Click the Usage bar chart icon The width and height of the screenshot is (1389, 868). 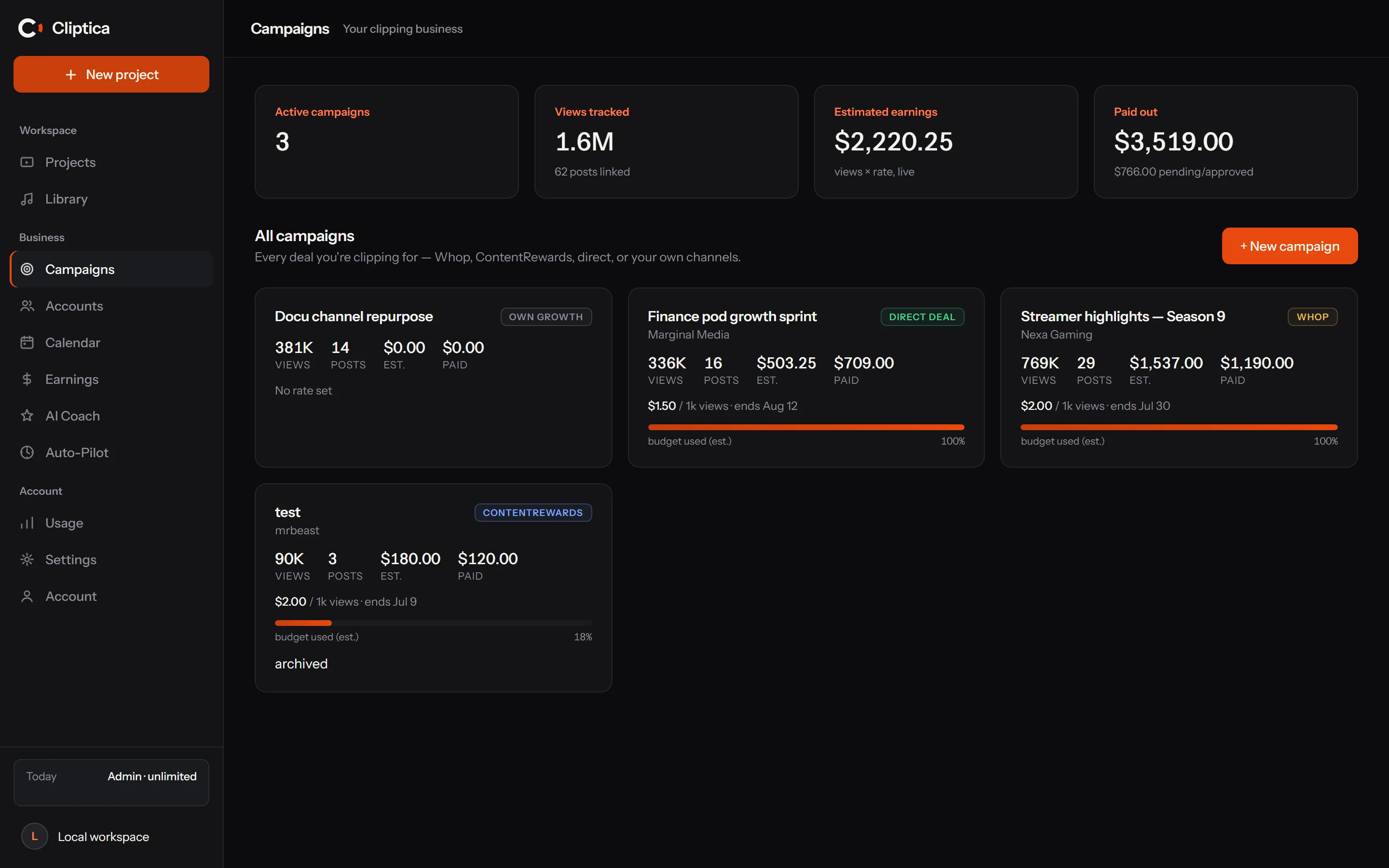[27, 523]
